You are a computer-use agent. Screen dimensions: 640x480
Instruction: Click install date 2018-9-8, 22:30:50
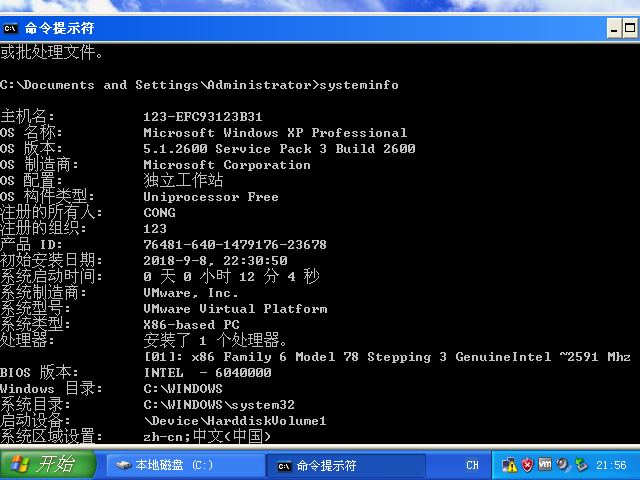(216, 260)
